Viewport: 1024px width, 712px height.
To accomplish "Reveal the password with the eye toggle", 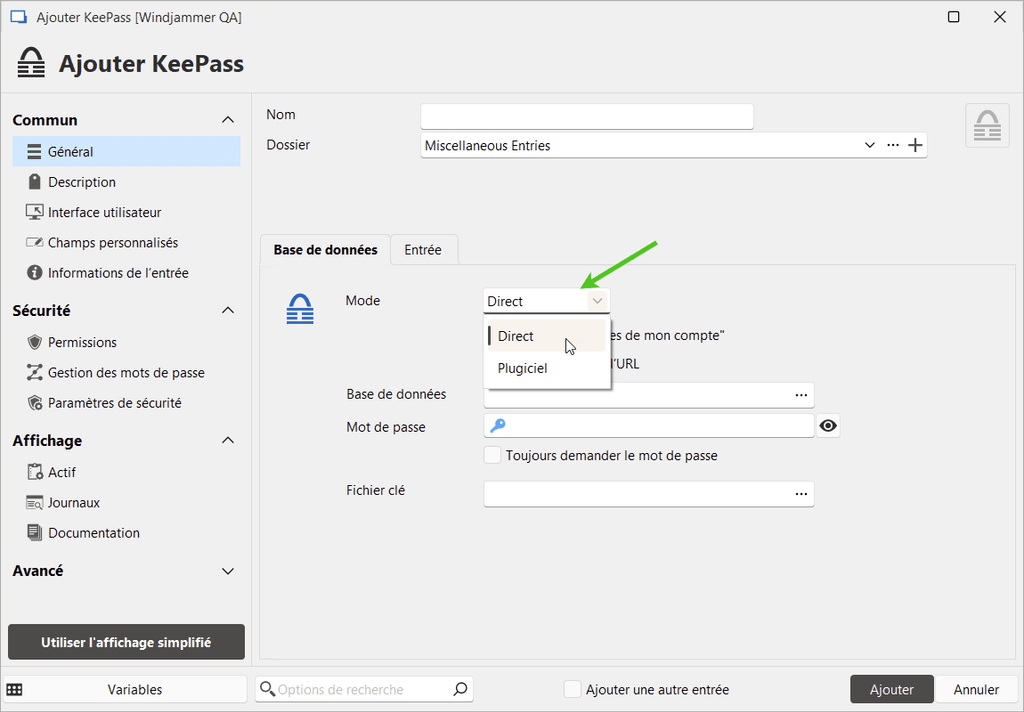I will coord(828,425).
